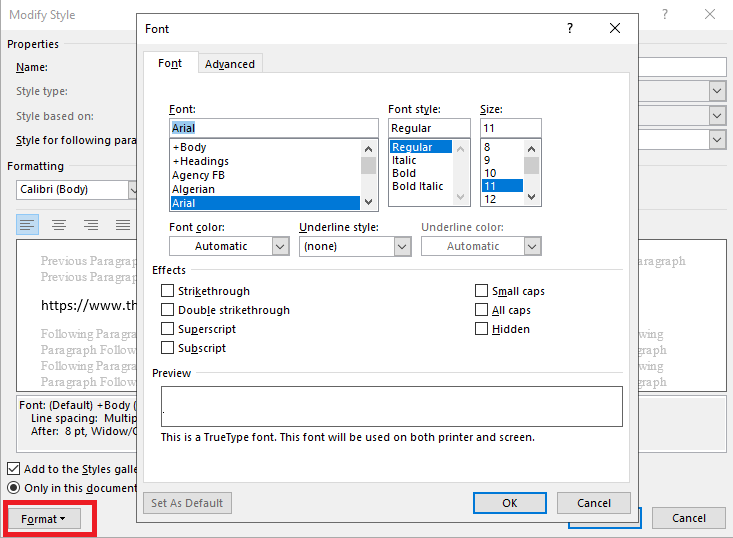733x538 pixels.
Task: Tick the Superscript checkbox
Action: click(167, 329)
